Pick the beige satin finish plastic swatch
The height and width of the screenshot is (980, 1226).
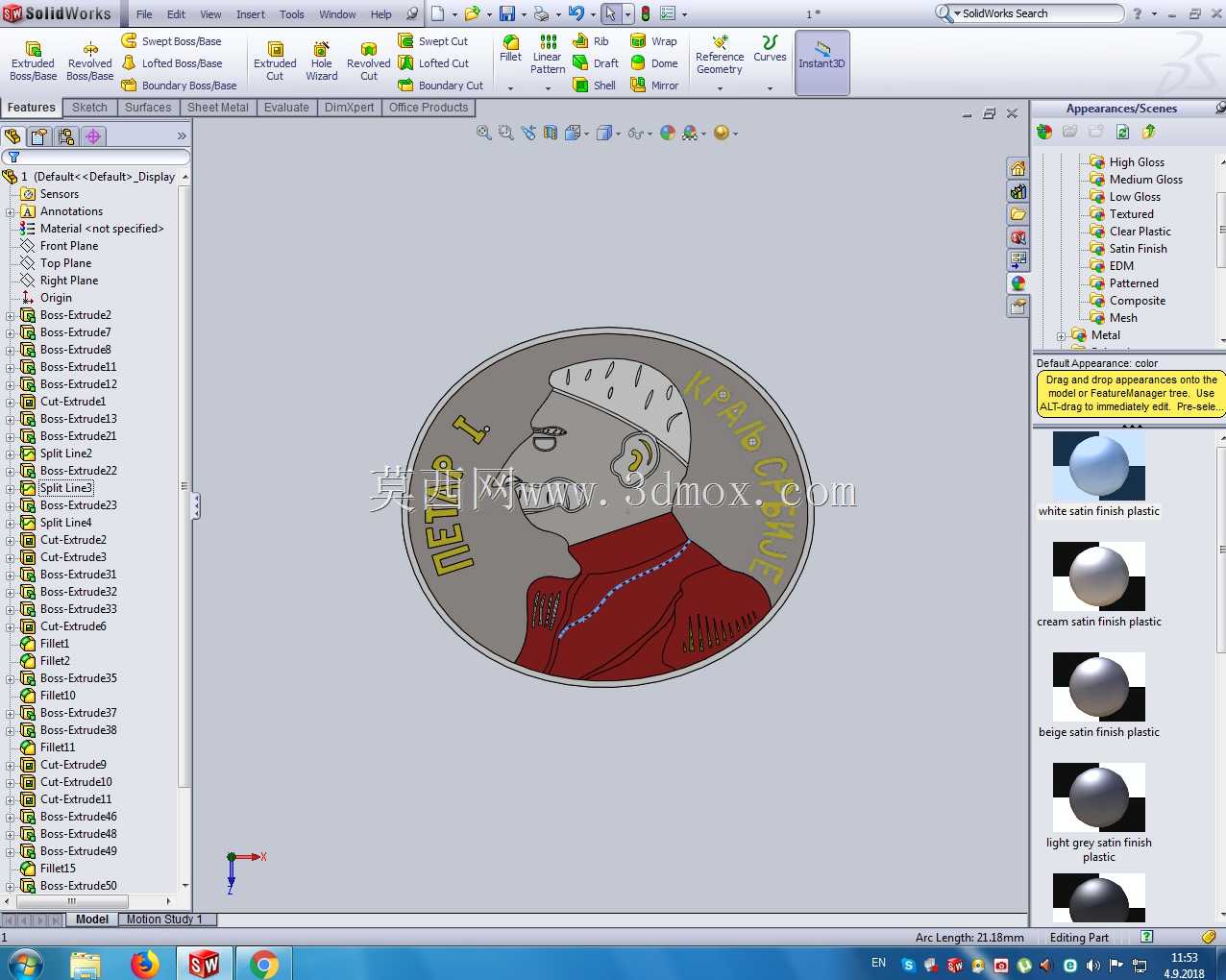point(1099,687)
